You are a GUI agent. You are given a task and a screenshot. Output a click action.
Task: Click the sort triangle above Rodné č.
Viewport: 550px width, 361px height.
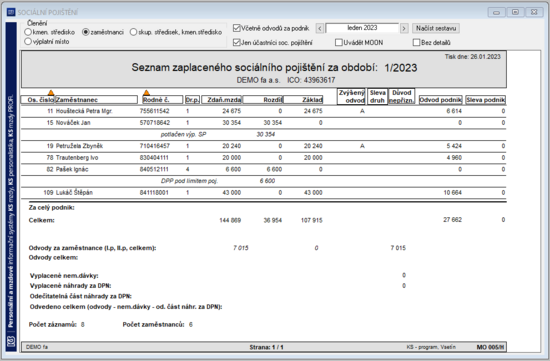point(146,93)
